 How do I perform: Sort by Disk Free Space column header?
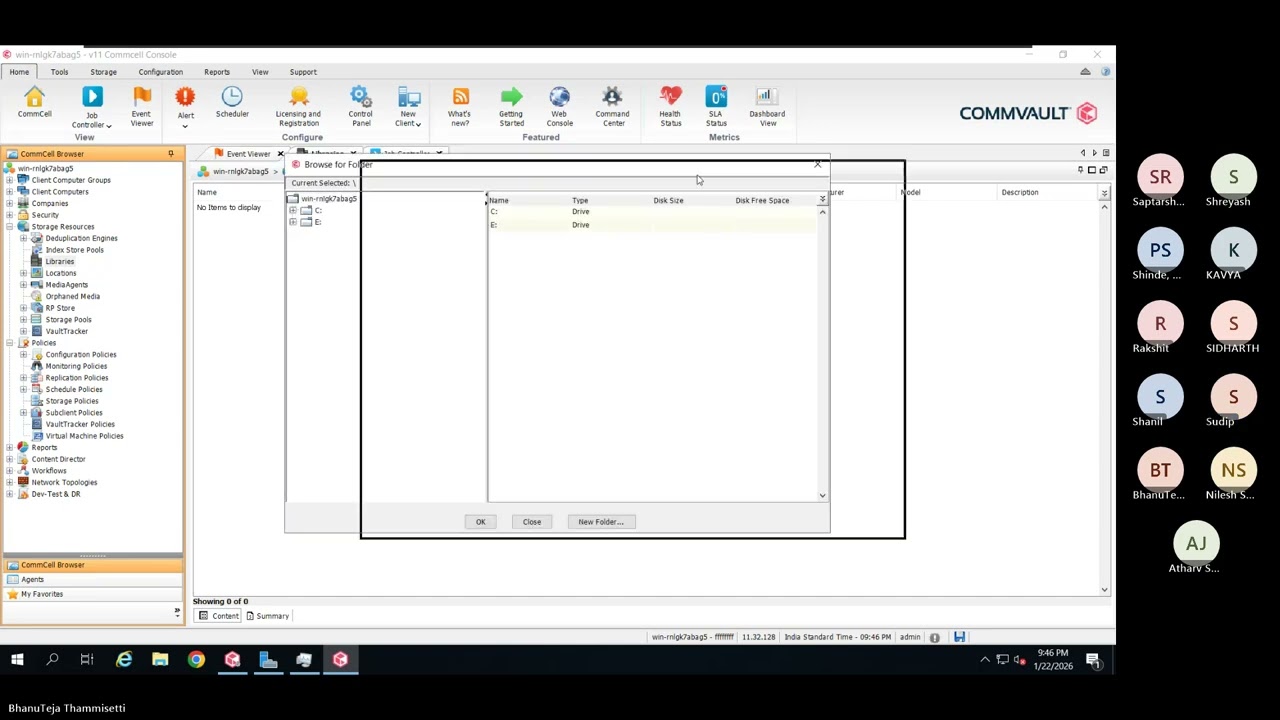point(762,200)
